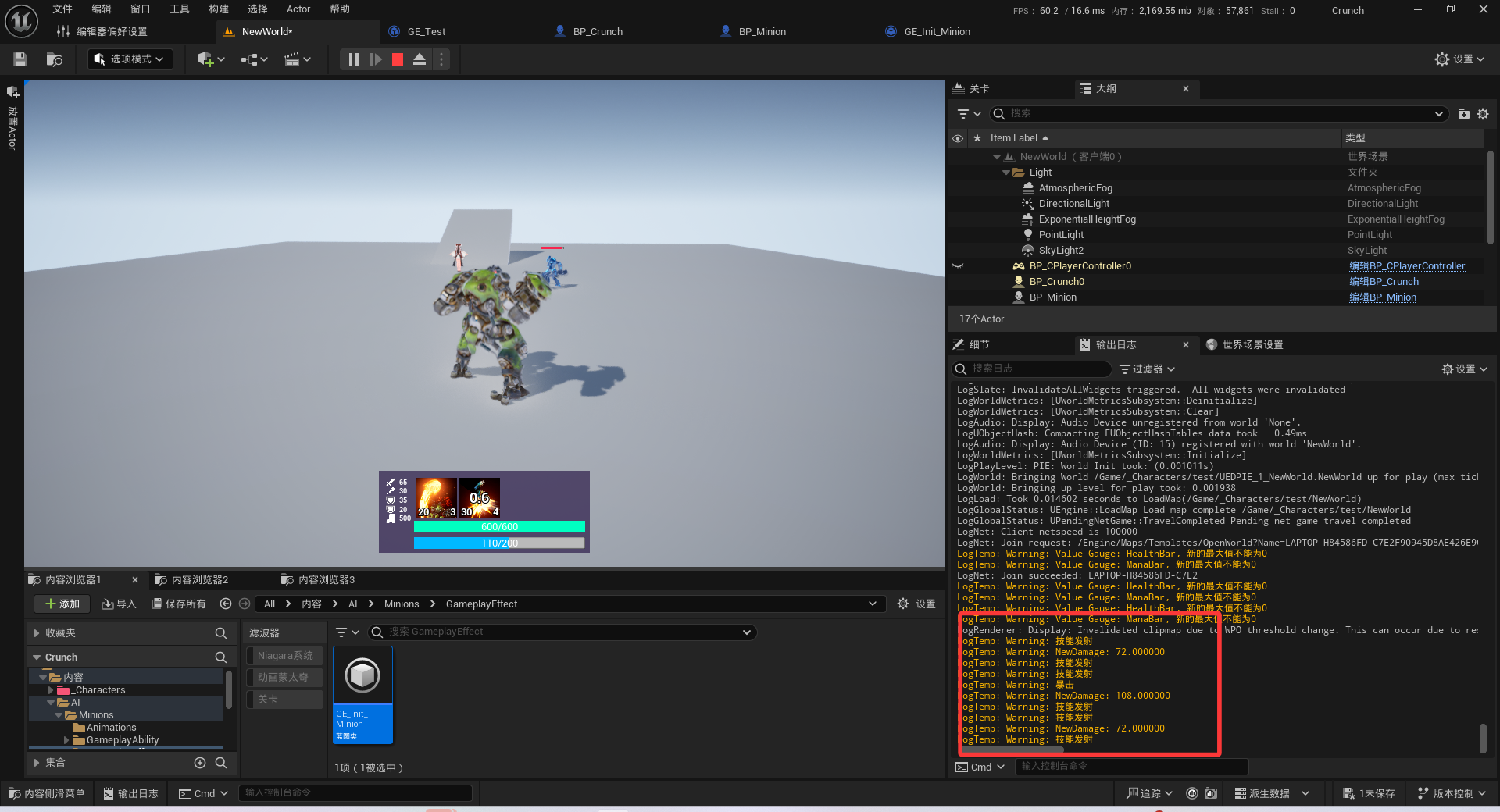Viewport: 1500px width, 812px height.
Task: Toggle visibility column eye header
Action: click(x=958, y=138)
